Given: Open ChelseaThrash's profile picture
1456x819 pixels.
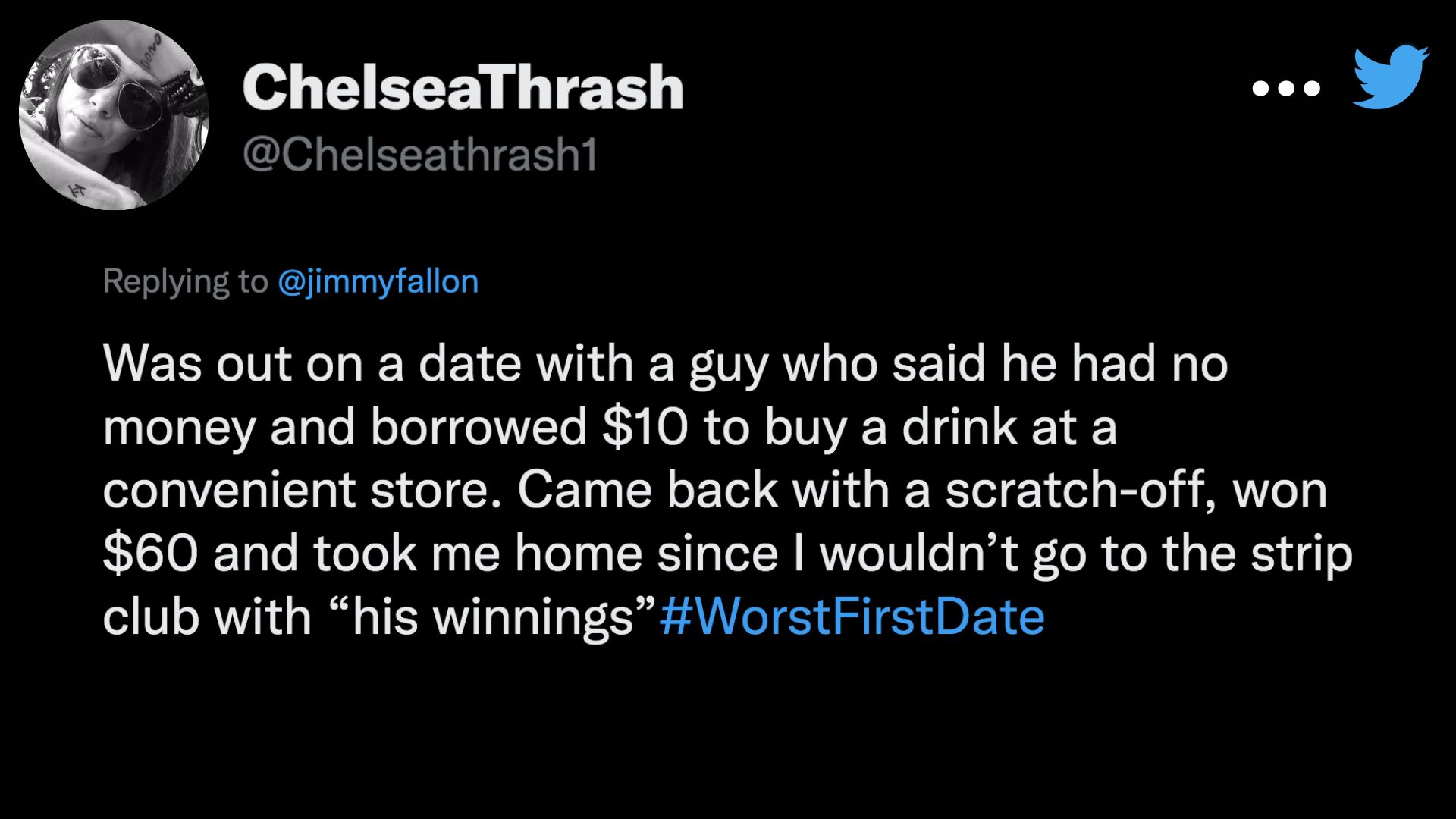Looking at the screenshot, I should point(114,115).
